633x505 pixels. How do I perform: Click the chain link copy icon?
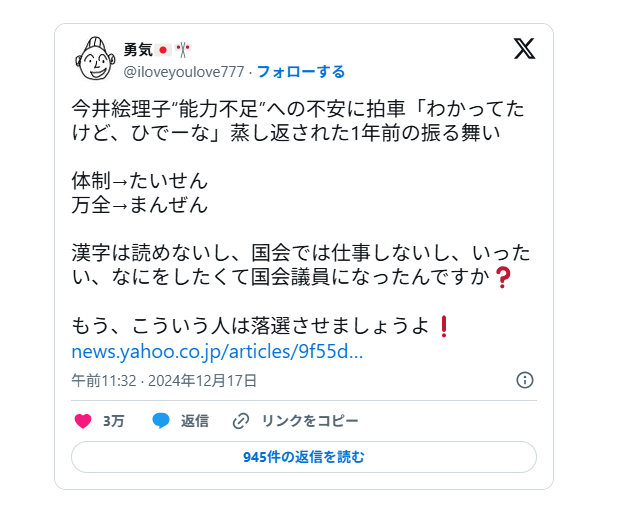pyautogui.click(x=241, y=421)
